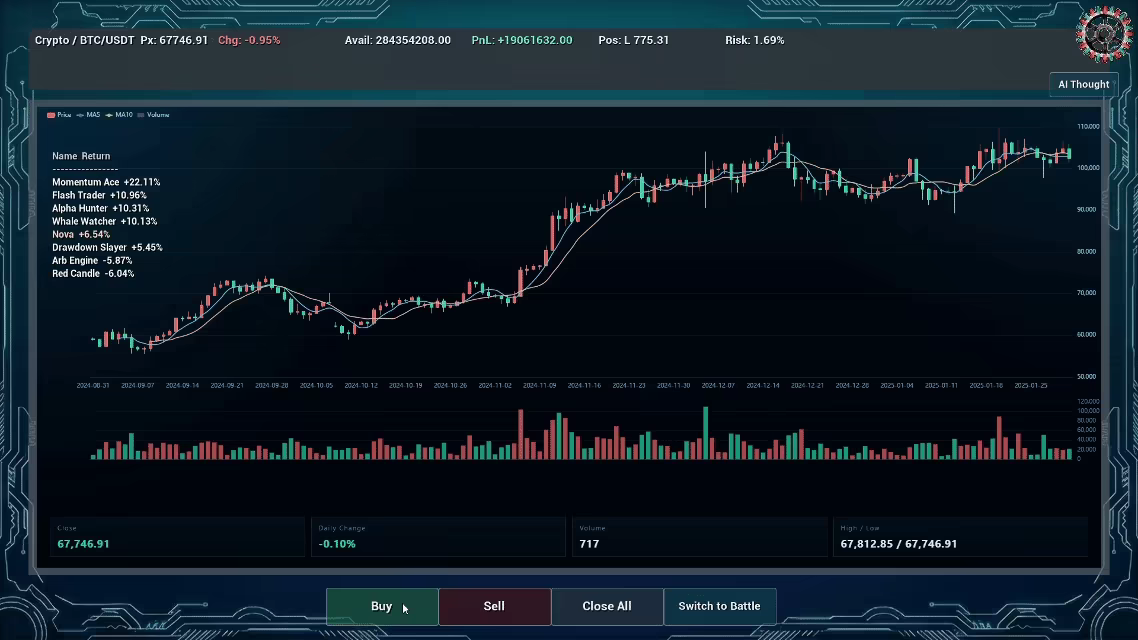Toggle the Volume legend series
1138x640 pixels.
(x=153, y=115)
